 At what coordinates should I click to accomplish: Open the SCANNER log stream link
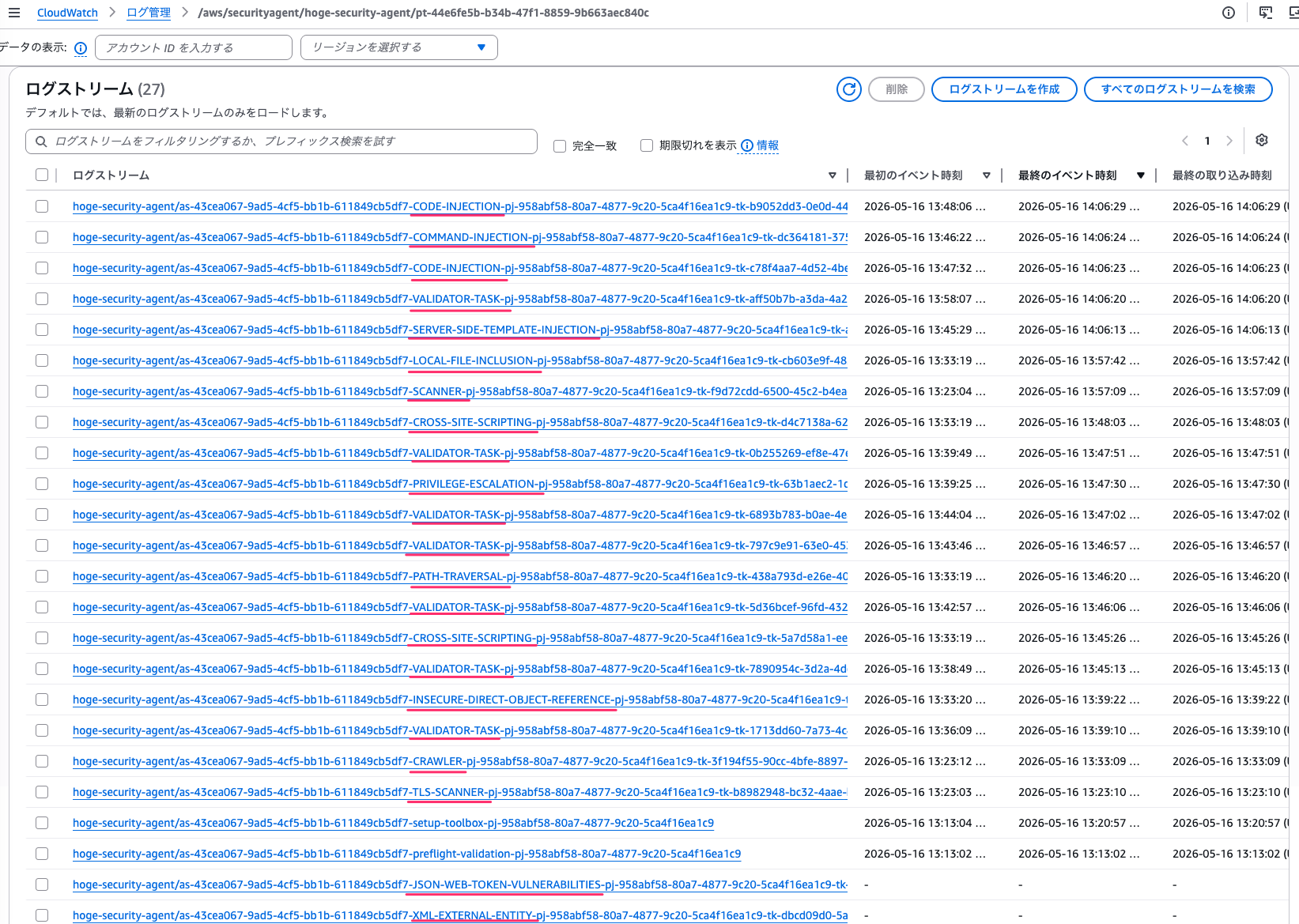(x=460, y=391)
